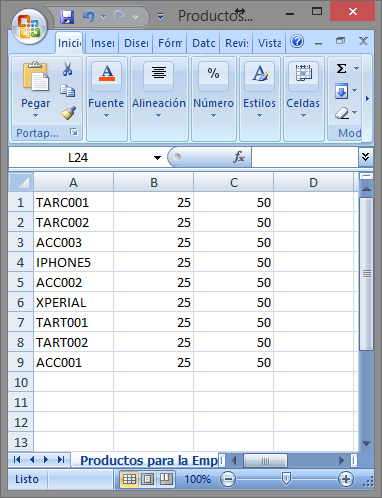Open the Undo history dropdown arrow
Image resolution: width=382 pixels, height=498 pixels.
(x=103, y=17)
